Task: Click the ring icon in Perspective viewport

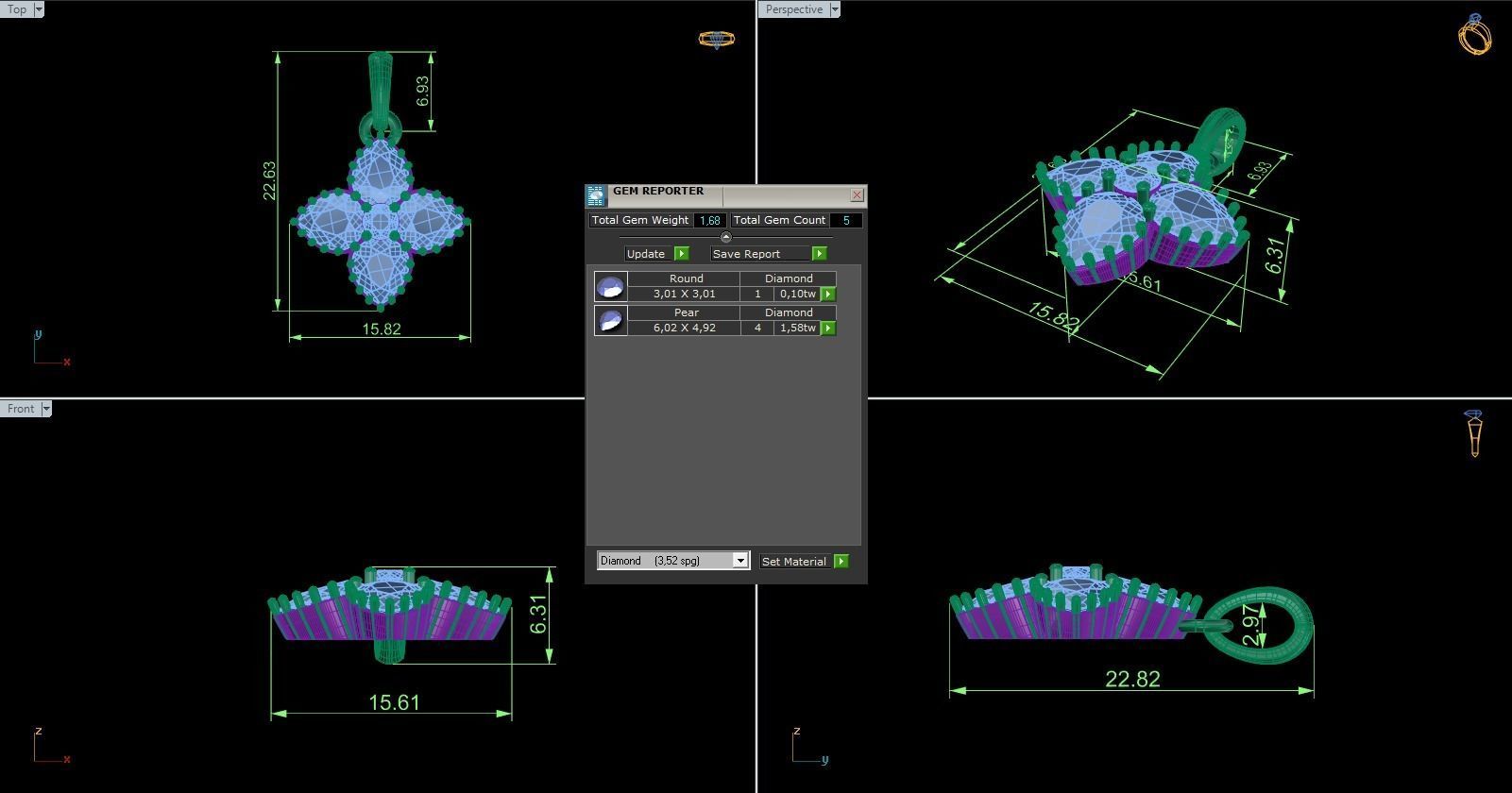Action: point(1474,35)
